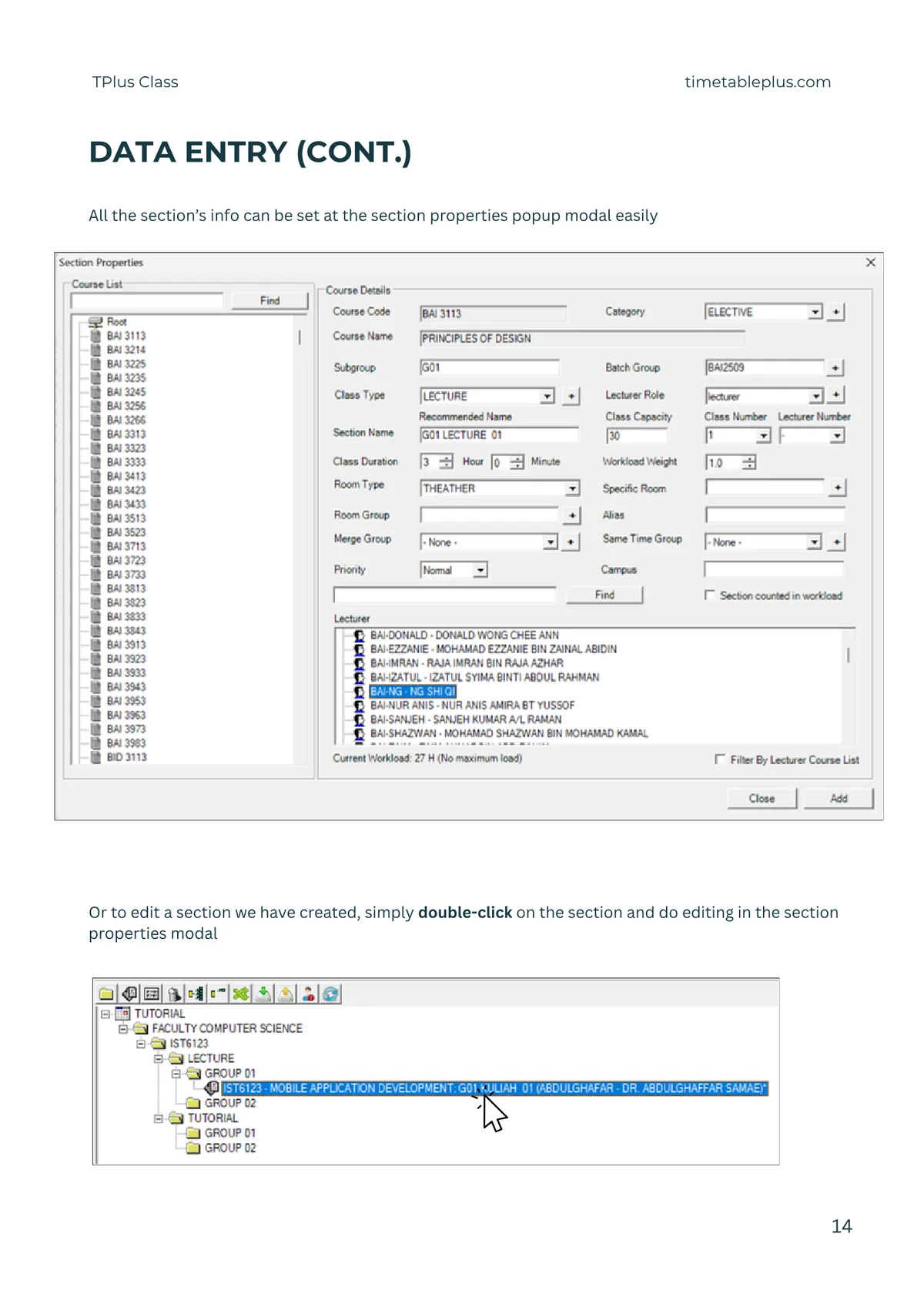Open the Room Type dropdown showing THEATHER

tap(572, 488)
